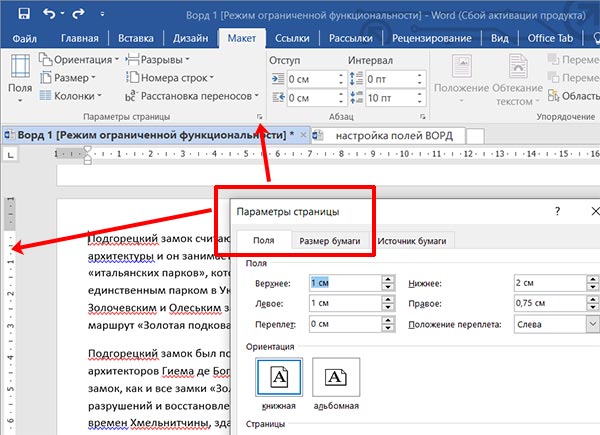Click the left indent field in Отступ
The width and height of the screenshot is (600, 435).
point(312,79)
